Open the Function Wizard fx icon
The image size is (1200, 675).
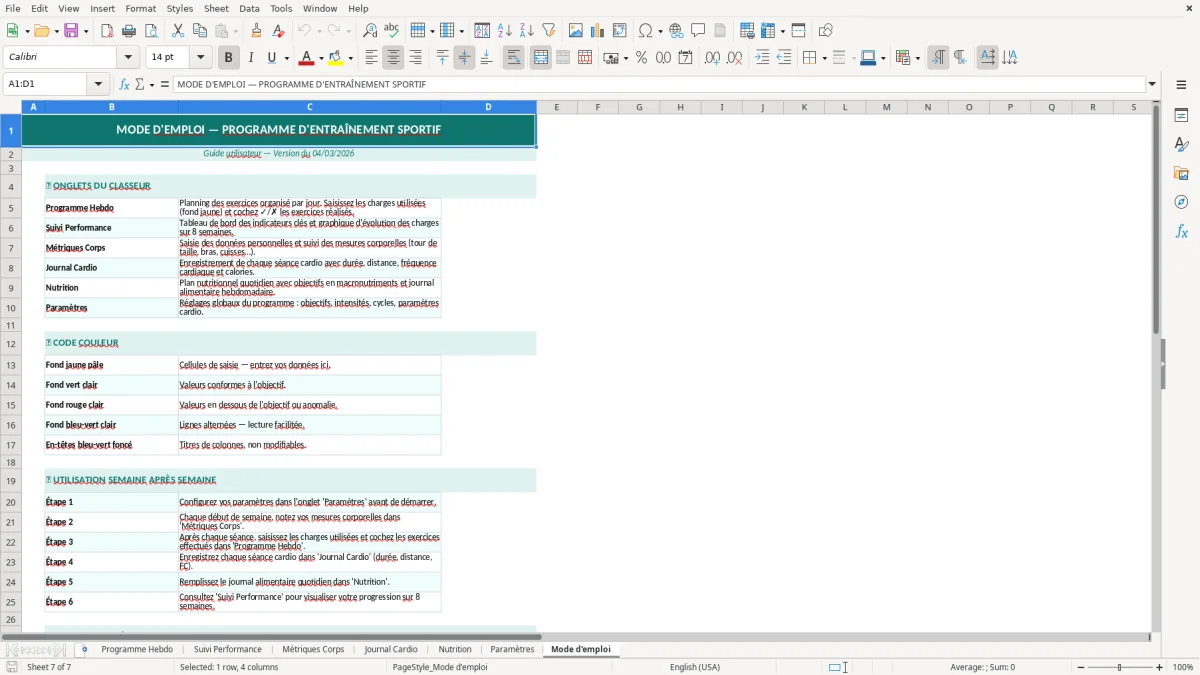[x=124, y=84]
